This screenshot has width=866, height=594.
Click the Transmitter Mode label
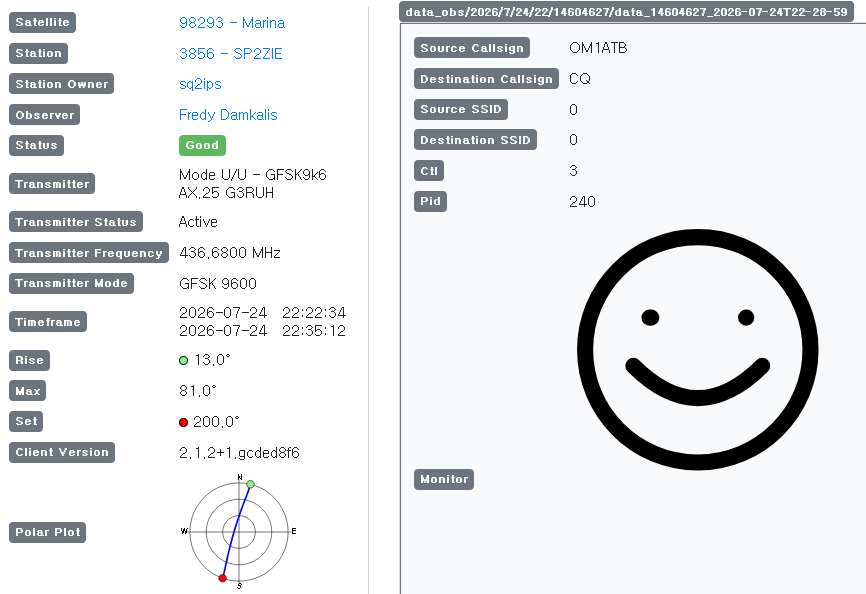[x=71, y=283]
